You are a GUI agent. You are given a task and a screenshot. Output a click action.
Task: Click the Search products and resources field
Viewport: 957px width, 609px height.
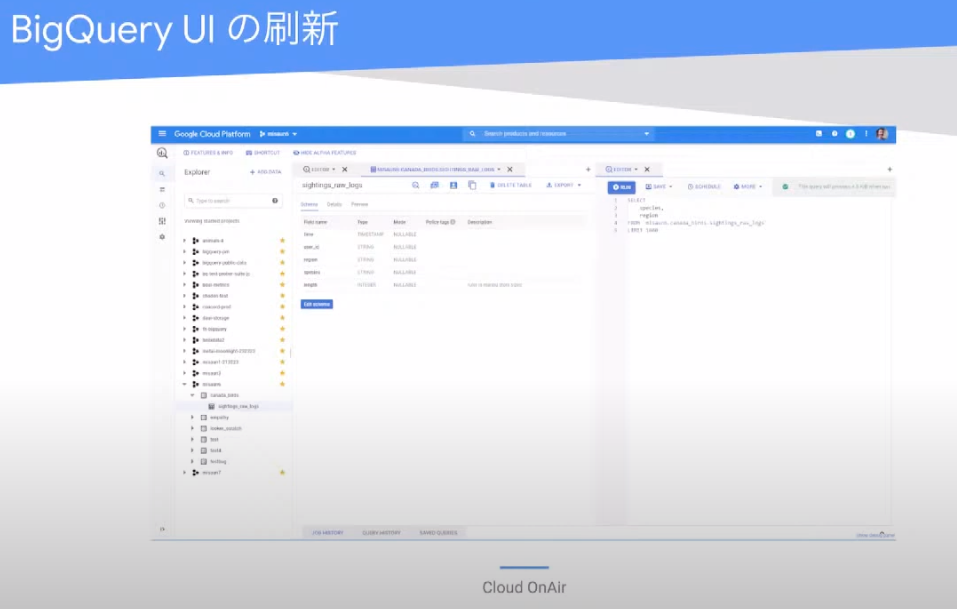[558, 134]
